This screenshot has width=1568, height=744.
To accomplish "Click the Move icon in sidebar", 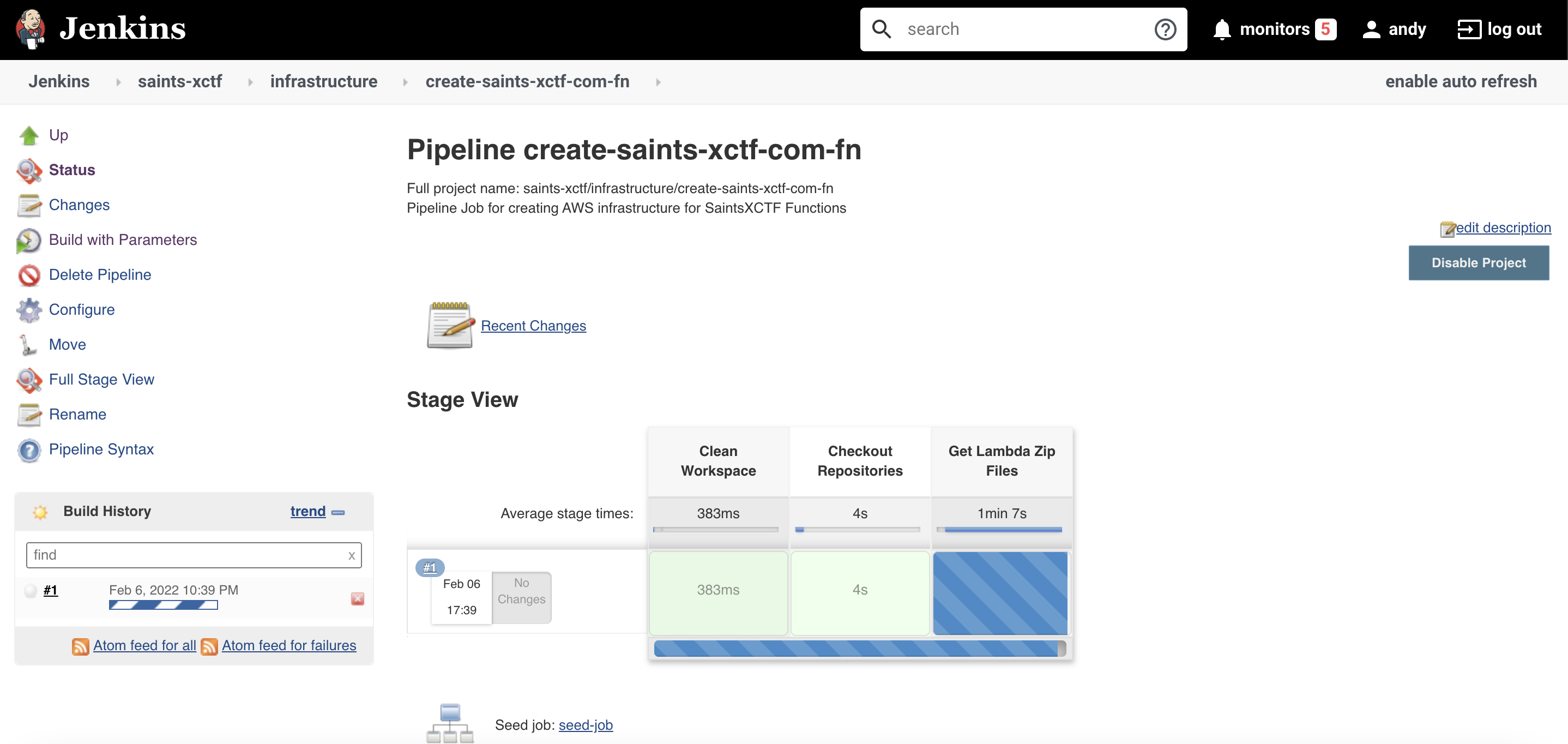I will tap(28, 345).
